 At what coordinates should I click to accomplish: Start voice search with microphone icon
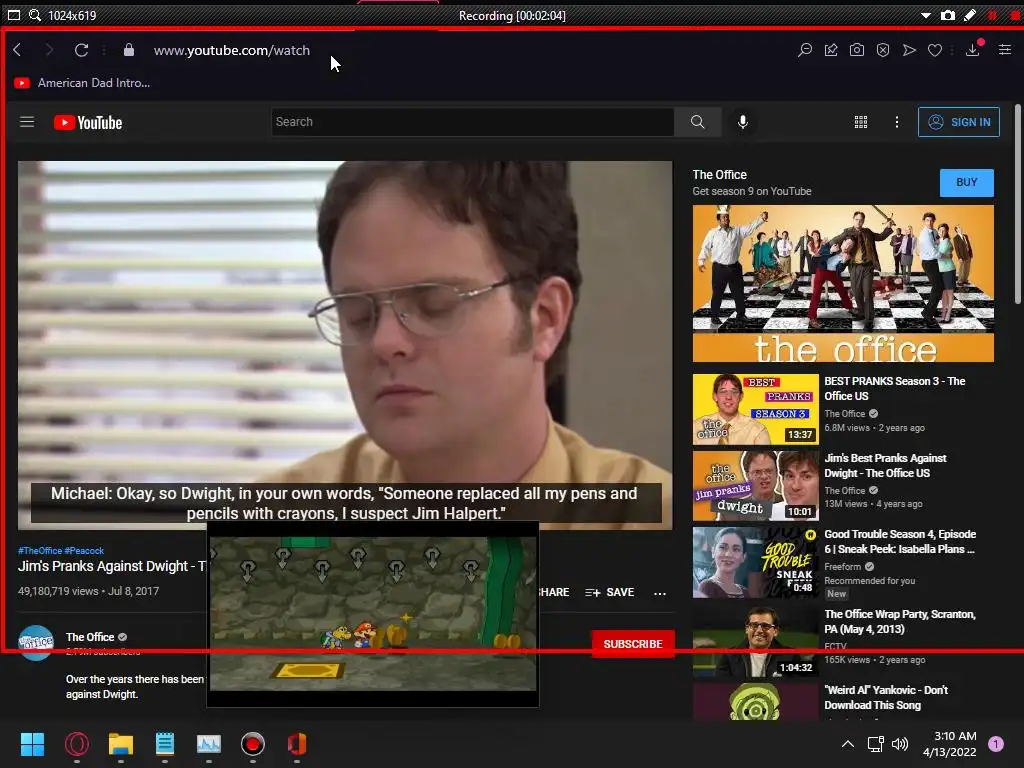point(743,122)
